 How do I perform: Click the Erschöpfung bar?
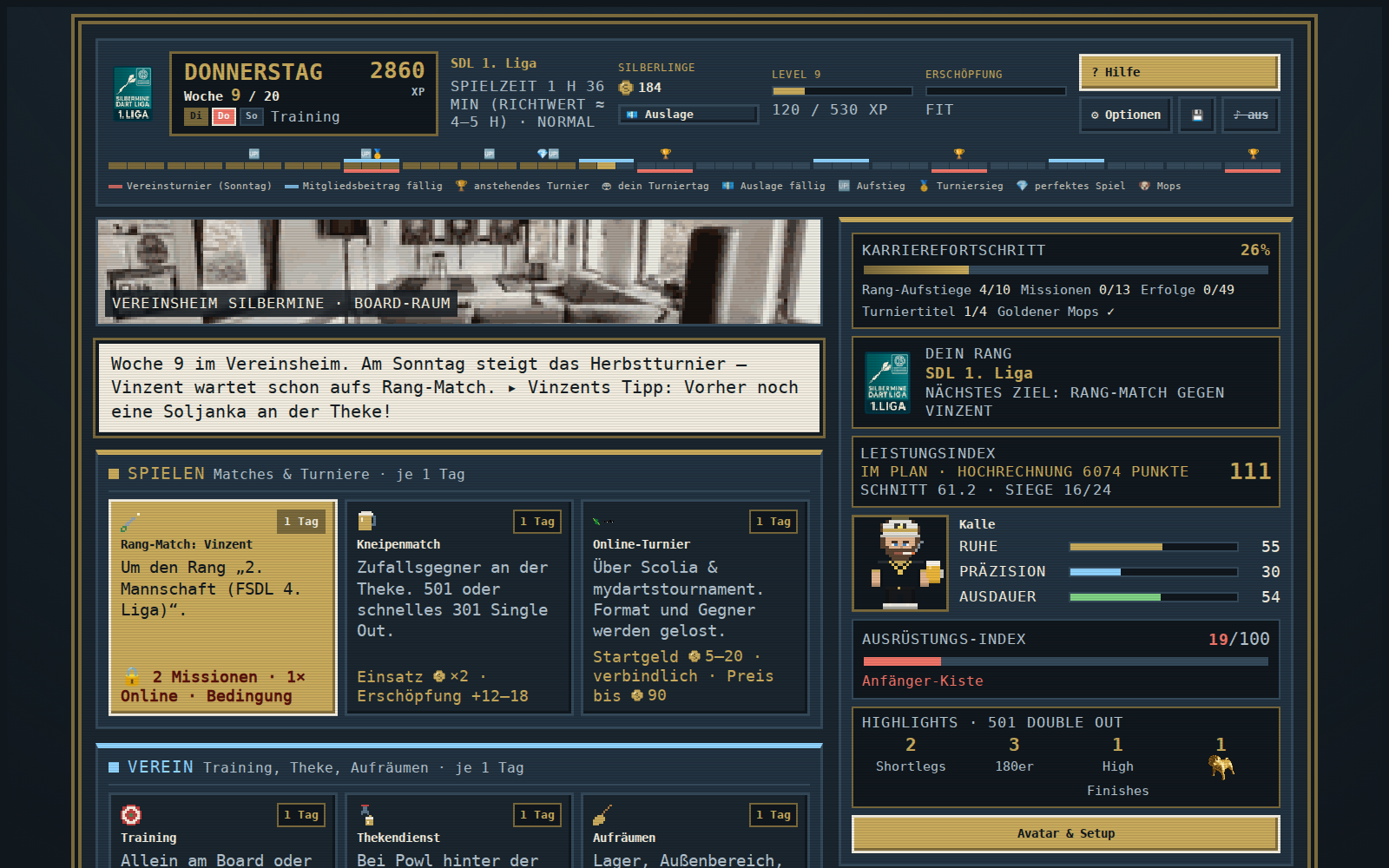pos(996,91)
